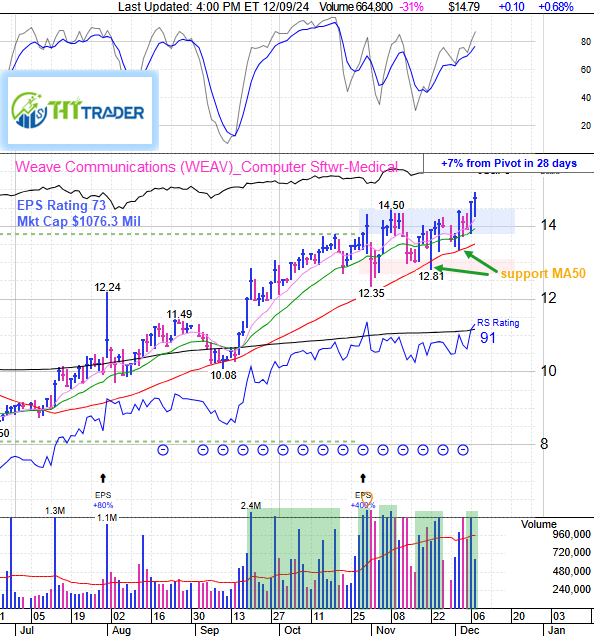Click the Oct month label
This screenshot has height=636, width=594.
pyautogui.click(x=292, y=630)
